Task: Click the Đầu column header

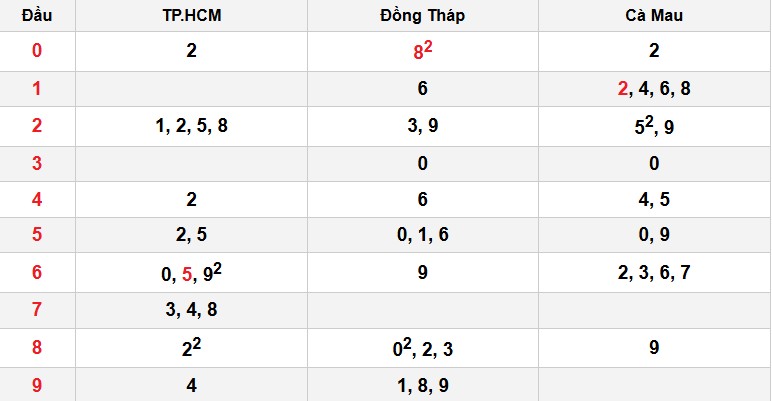Action: [x=37, y=16]
